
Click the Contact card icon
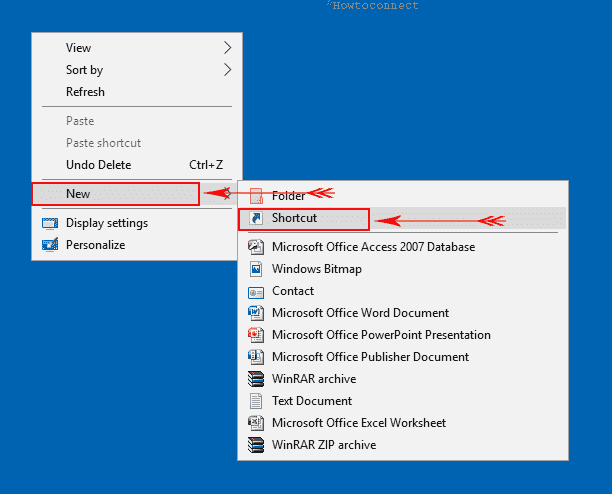coord(256,293)
